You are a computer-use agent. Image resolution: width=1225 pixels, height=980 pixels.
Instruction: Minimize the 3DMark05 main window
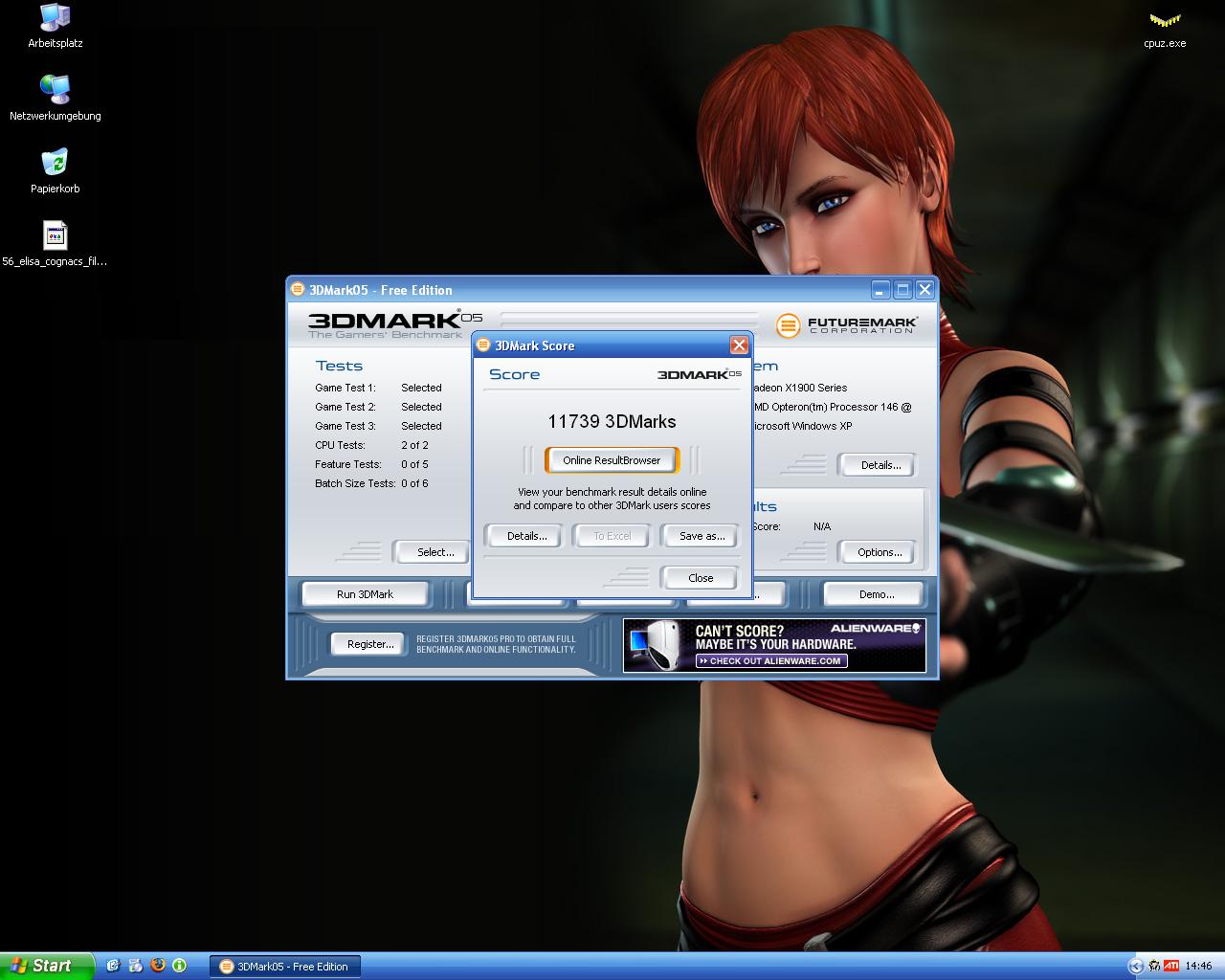coord(880,289)
